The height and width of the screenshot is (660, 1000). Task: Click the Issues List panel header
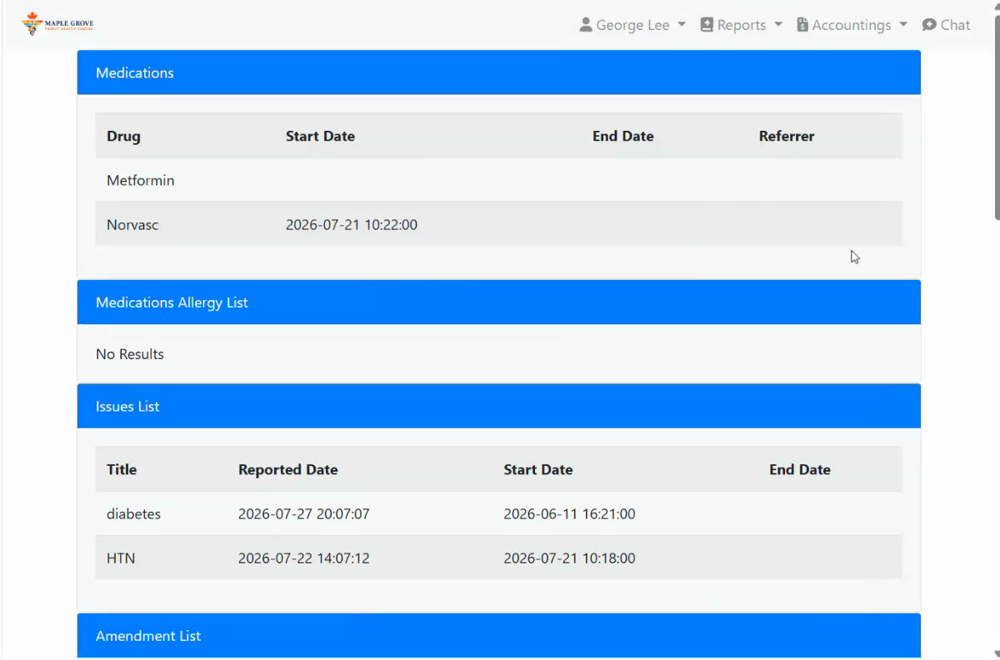[499, 406]
